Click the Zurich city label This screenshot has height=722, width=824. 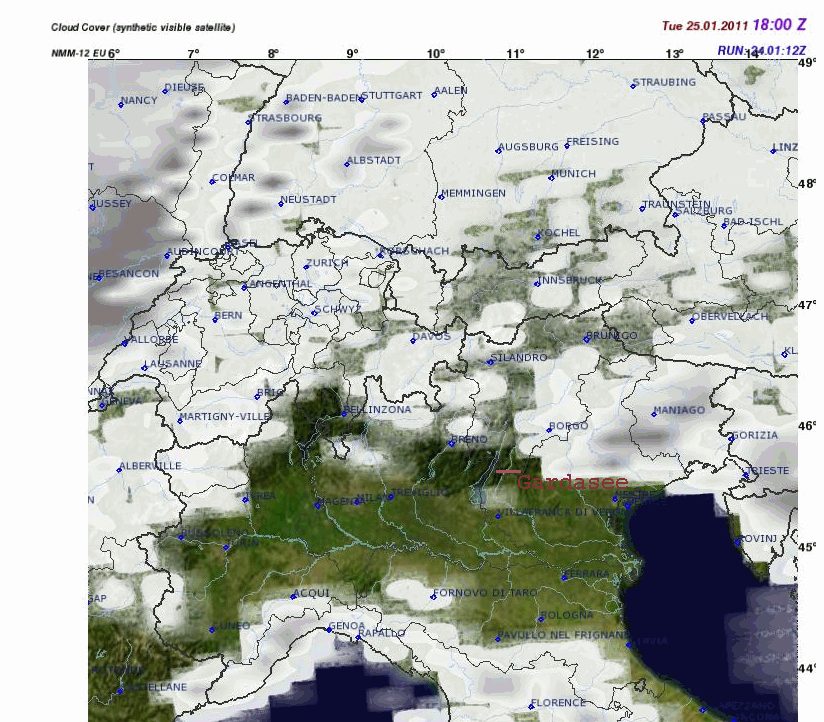pos(329,263)
